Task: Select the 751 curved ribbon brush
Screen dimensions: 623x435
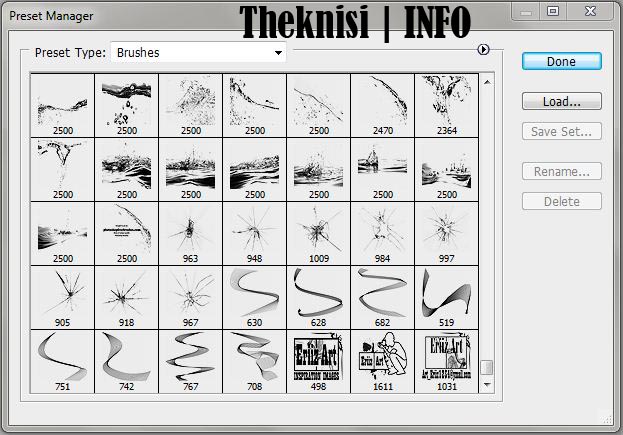Action: [x=62, y=361]
